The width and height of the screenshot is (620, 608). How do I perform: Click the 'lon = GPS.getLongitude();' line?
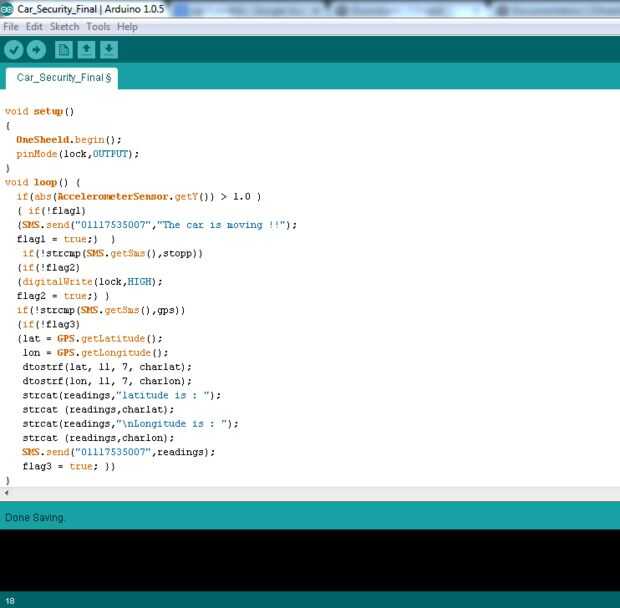[x=95, y=353]
